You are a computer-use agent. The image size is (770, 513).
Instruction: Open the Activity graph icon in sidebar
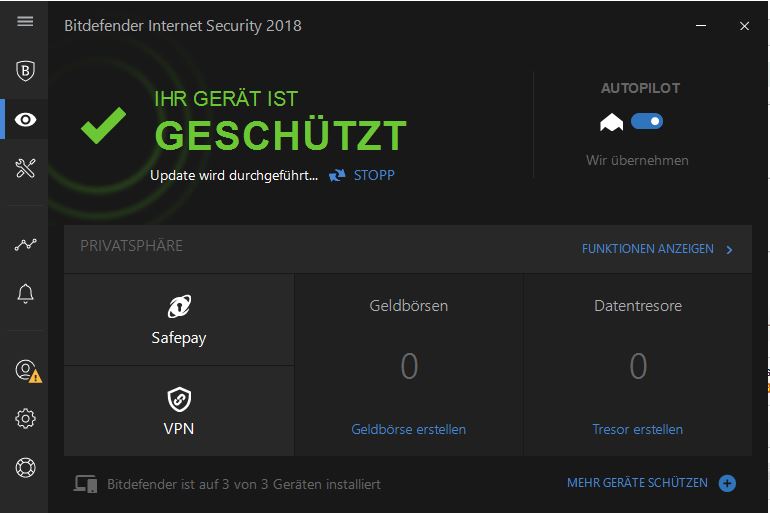click(25, 244)
